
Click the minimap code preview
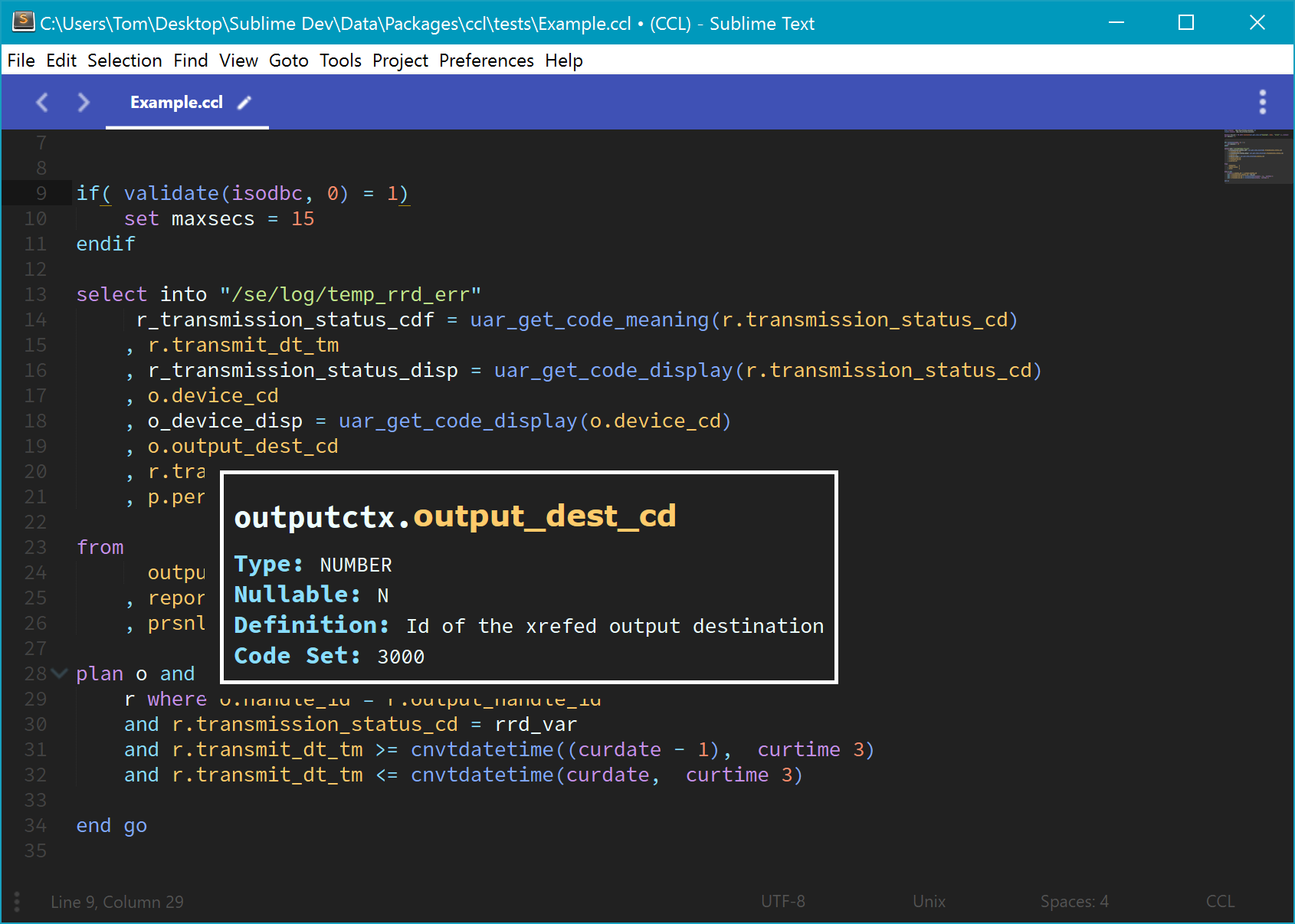[x=1257, y=156]
